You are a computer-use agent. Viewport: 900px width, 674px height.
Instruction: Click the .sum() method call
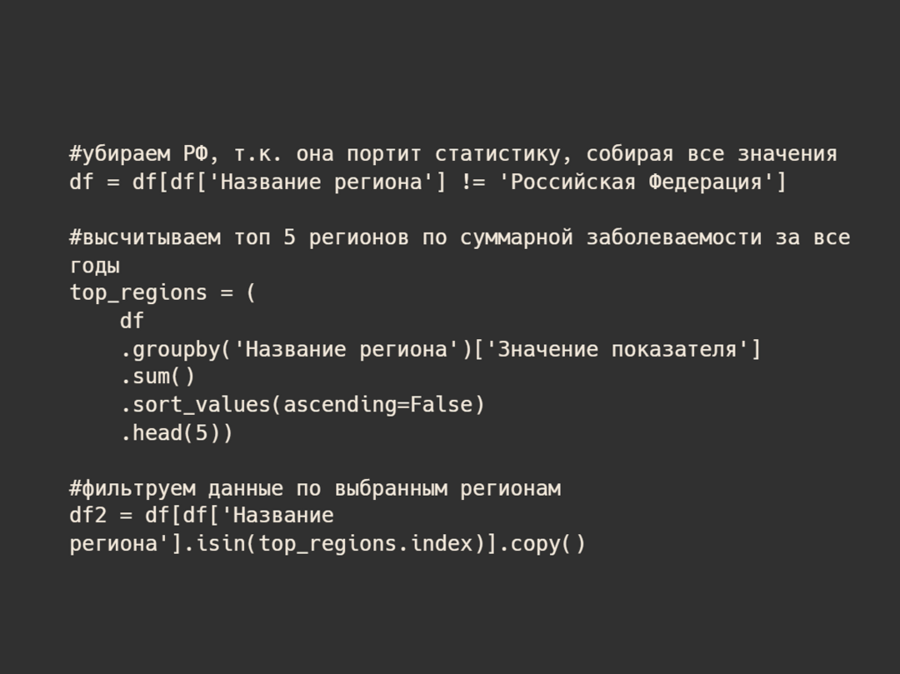click(x=158, y=377)
